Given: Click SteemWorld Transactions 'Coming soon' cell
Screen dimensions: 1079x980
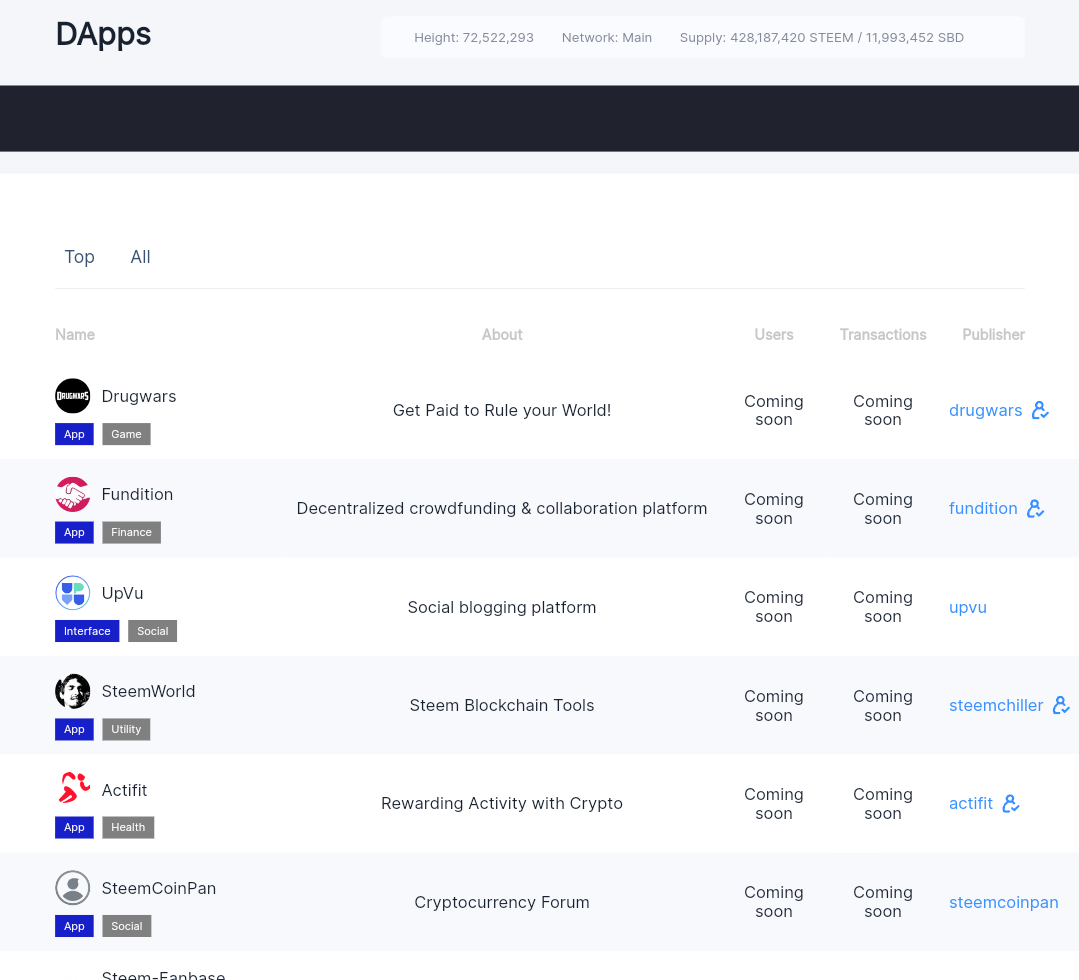Looking at the screenshot, I should [x=883, y=705].
